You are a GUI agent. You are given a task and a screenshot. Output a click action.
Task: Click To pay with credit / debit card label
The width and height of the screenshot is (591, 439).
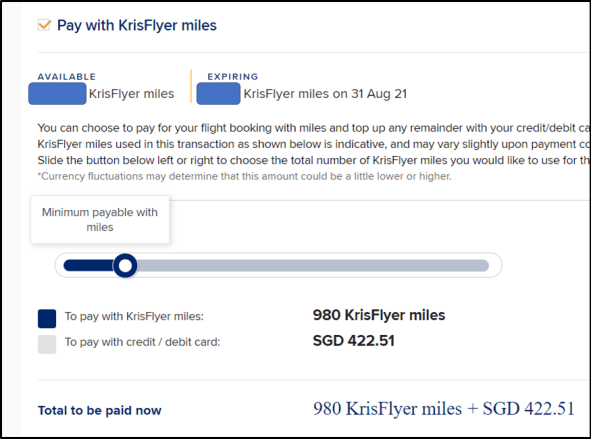[x=142, y=342]
